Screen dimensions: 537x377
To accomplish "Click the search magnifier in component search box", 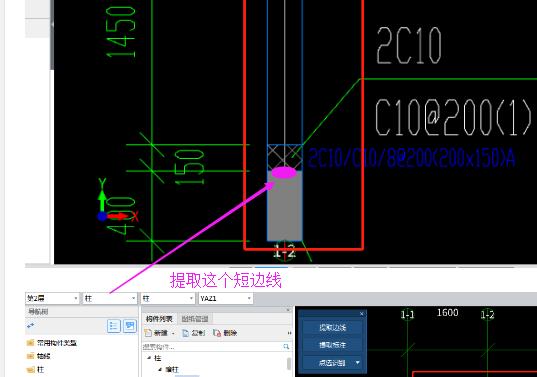I will [x=286, y=347].
